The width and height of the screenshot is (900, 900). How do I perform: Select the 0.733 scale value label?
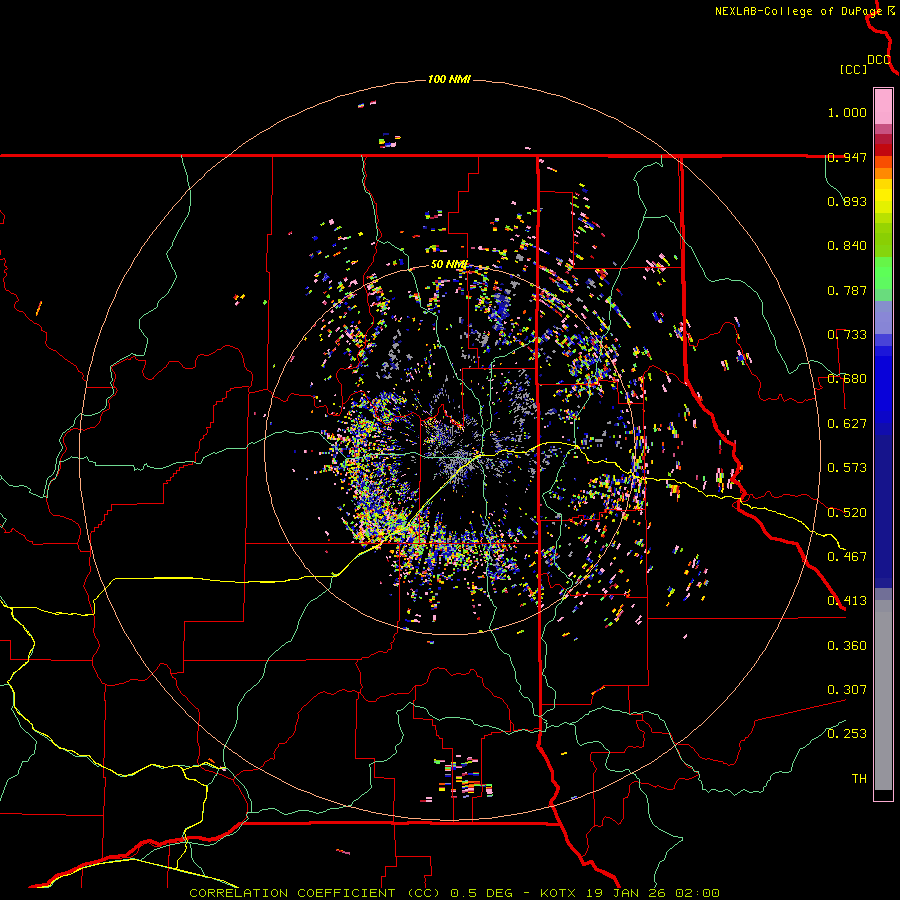847,335
